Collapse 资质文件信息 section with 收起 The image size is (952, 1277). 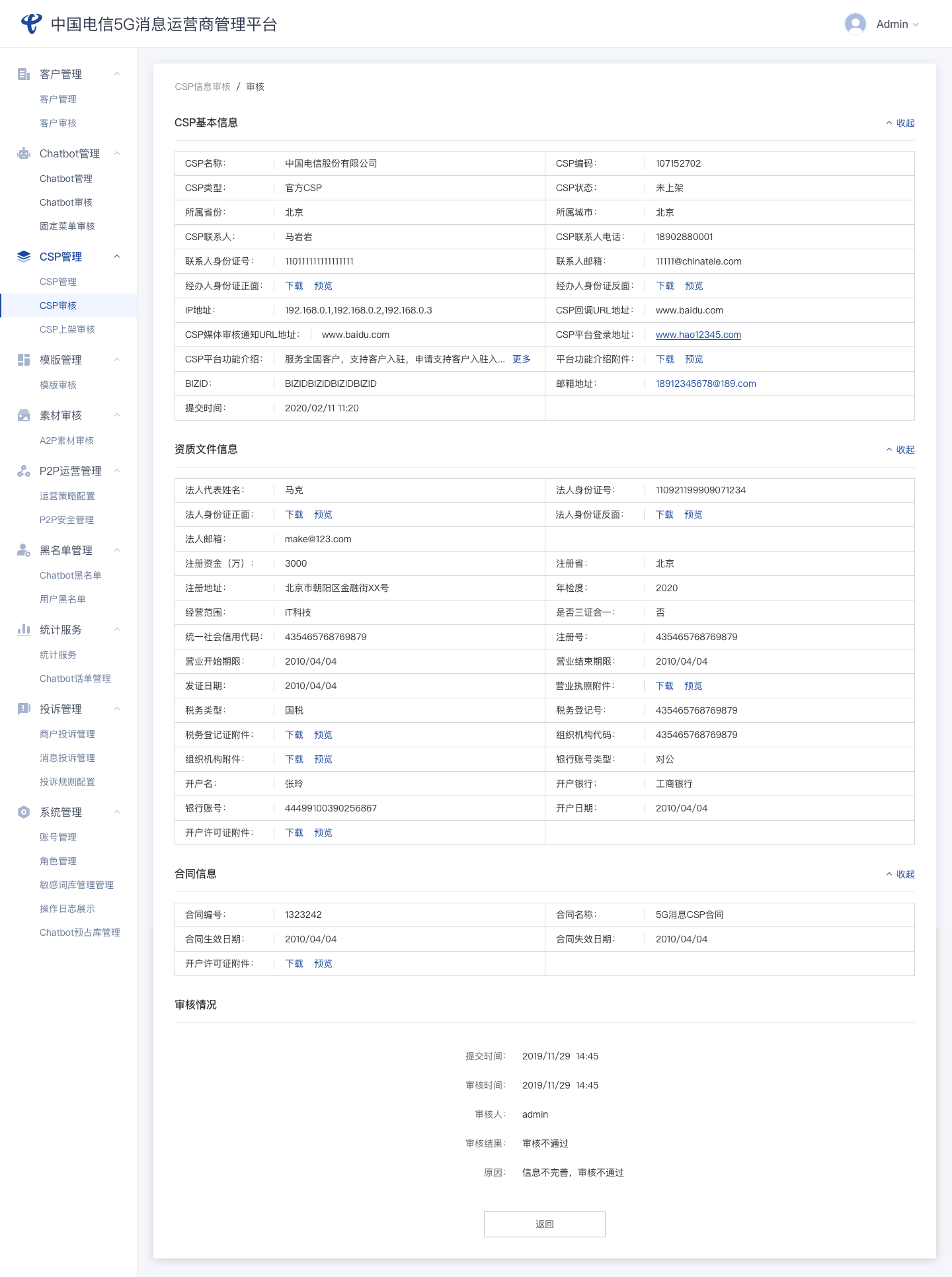[x=900, y=450]
